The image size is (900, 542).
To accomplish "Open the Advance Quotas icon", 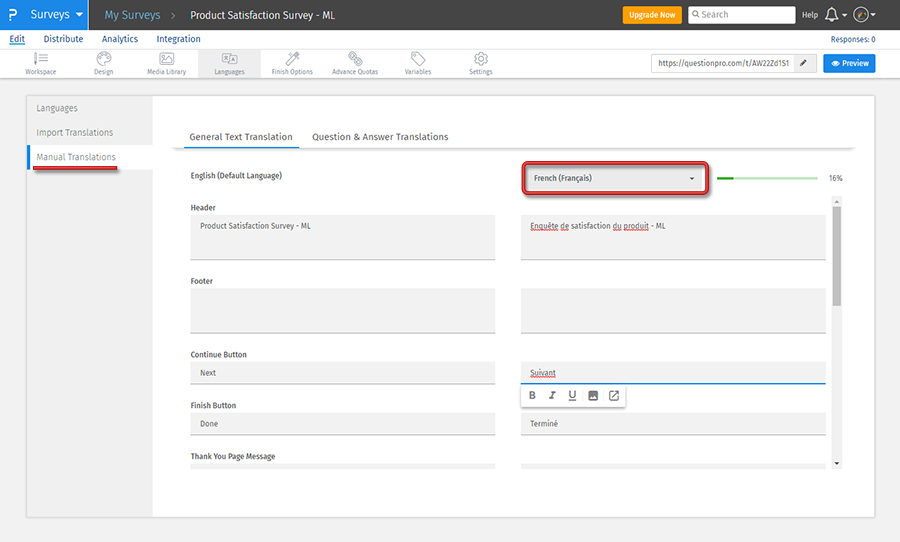I will pyautogui.click(x=355, y=63).
